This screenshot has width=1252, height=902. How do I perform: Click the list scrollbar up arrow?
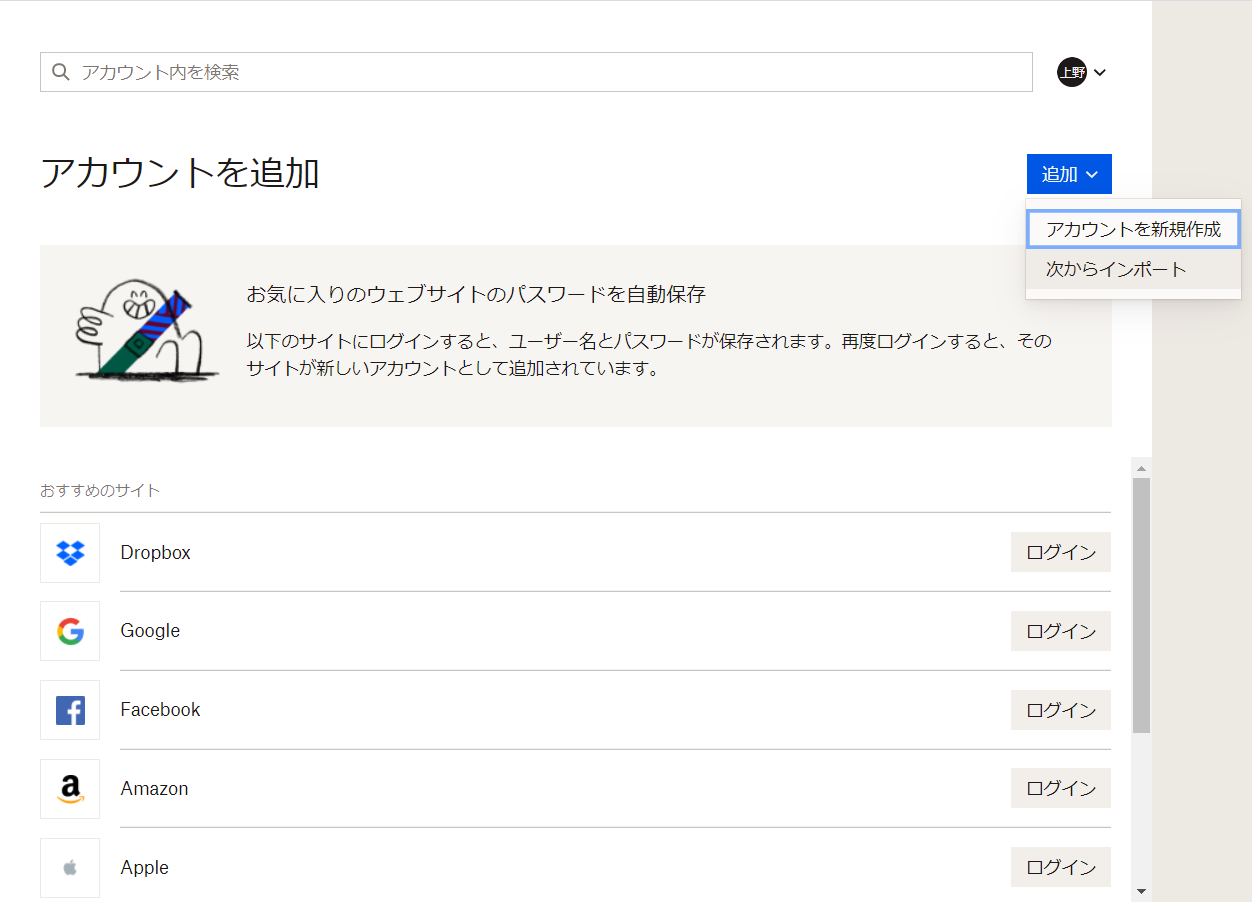pos(1141,467)
